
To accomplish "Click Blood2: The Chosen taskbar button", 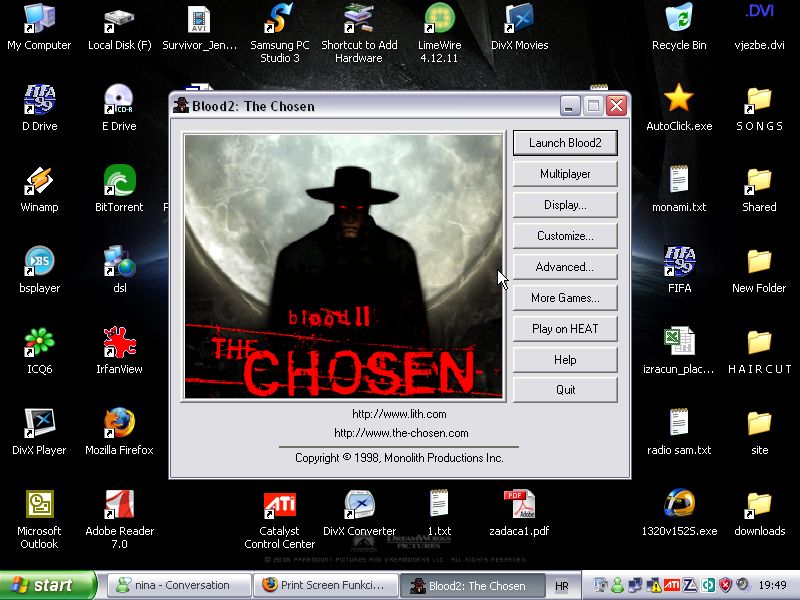I will point(471,585).
